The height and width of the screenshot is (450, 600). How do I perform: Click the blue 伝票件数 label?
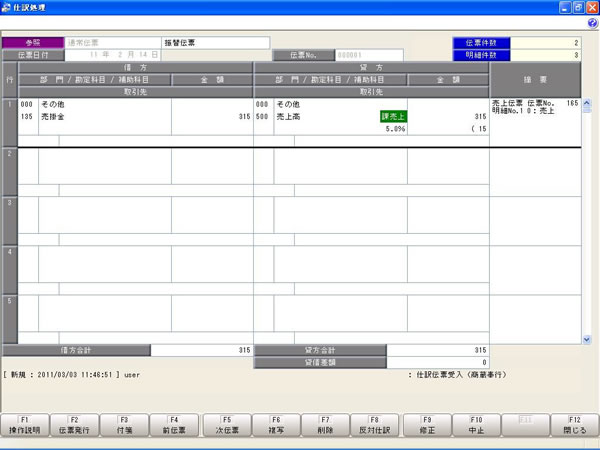pos(481,43)
